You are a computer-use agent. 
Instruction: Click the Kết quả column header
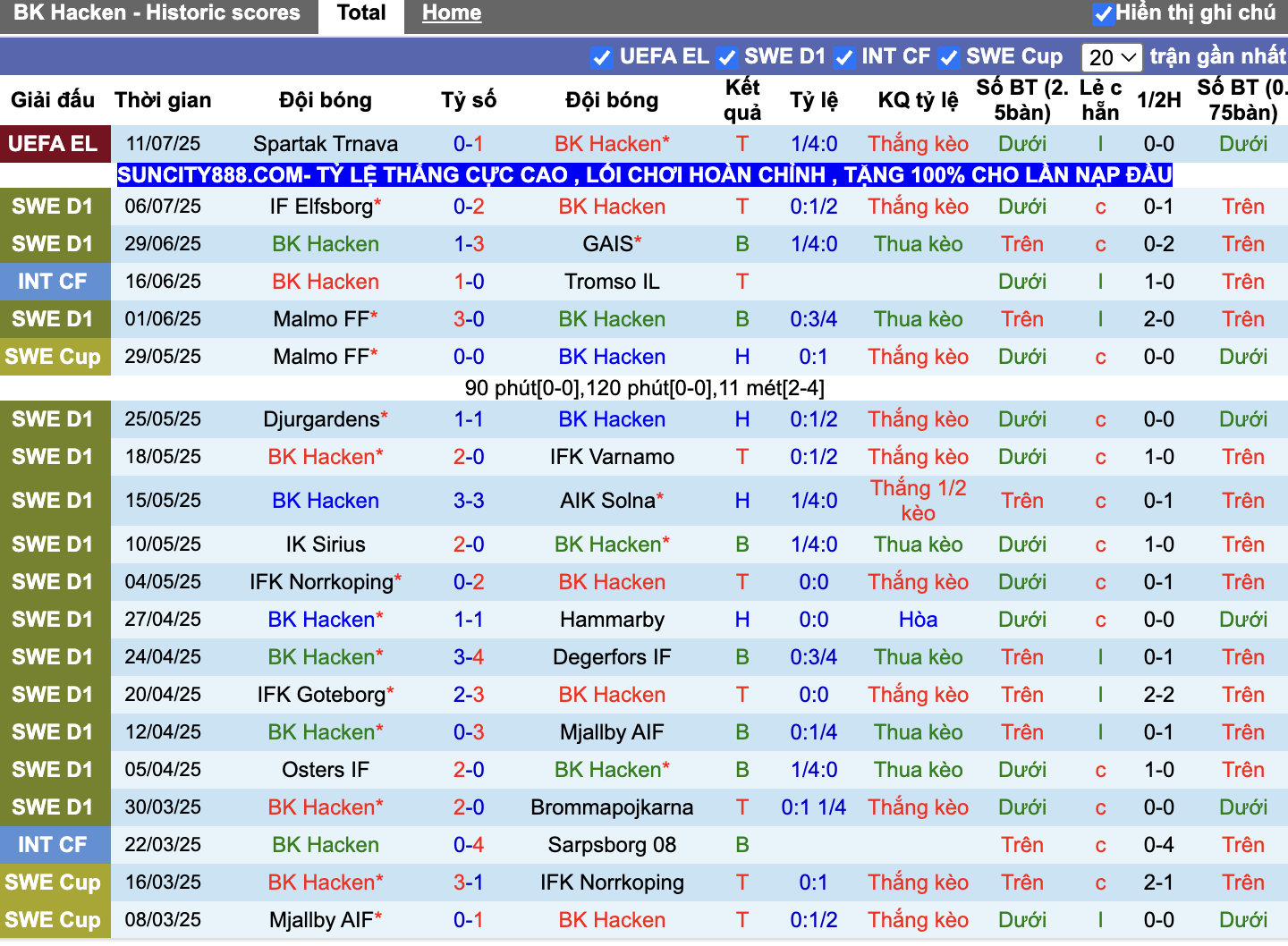pos(742,99)
